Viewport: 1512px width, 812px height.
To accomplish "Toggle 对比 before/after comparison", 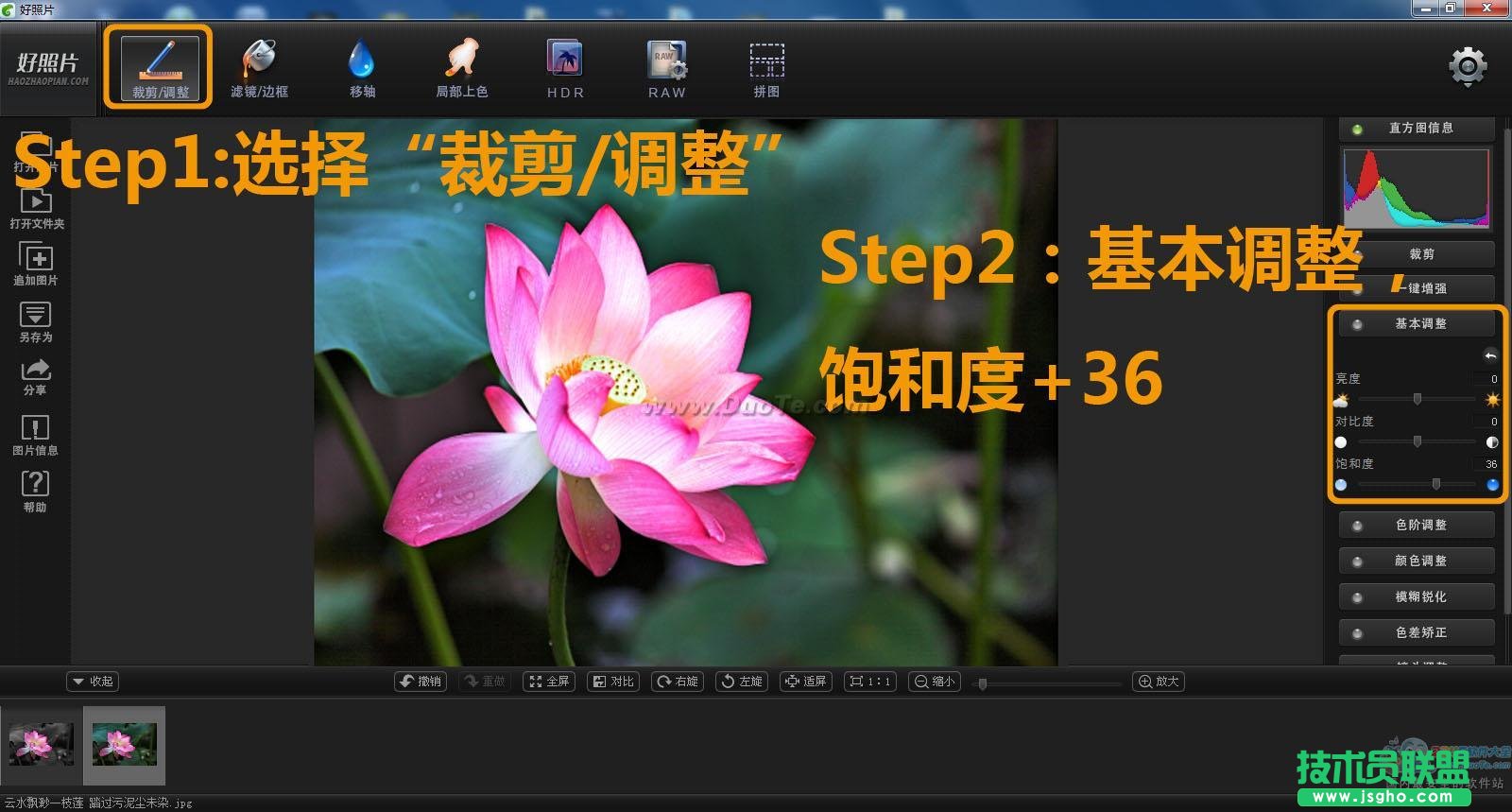I will coord(613,682).
